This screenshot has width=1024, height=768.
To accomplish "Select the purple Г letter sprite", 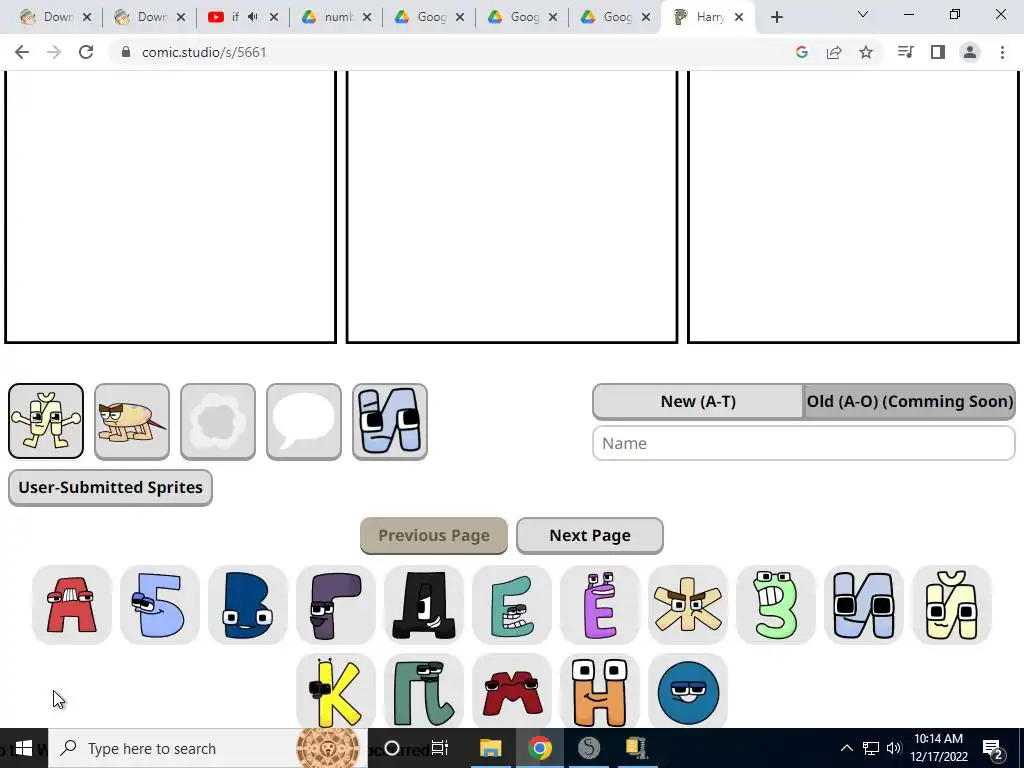I will [x=336, y=605].
